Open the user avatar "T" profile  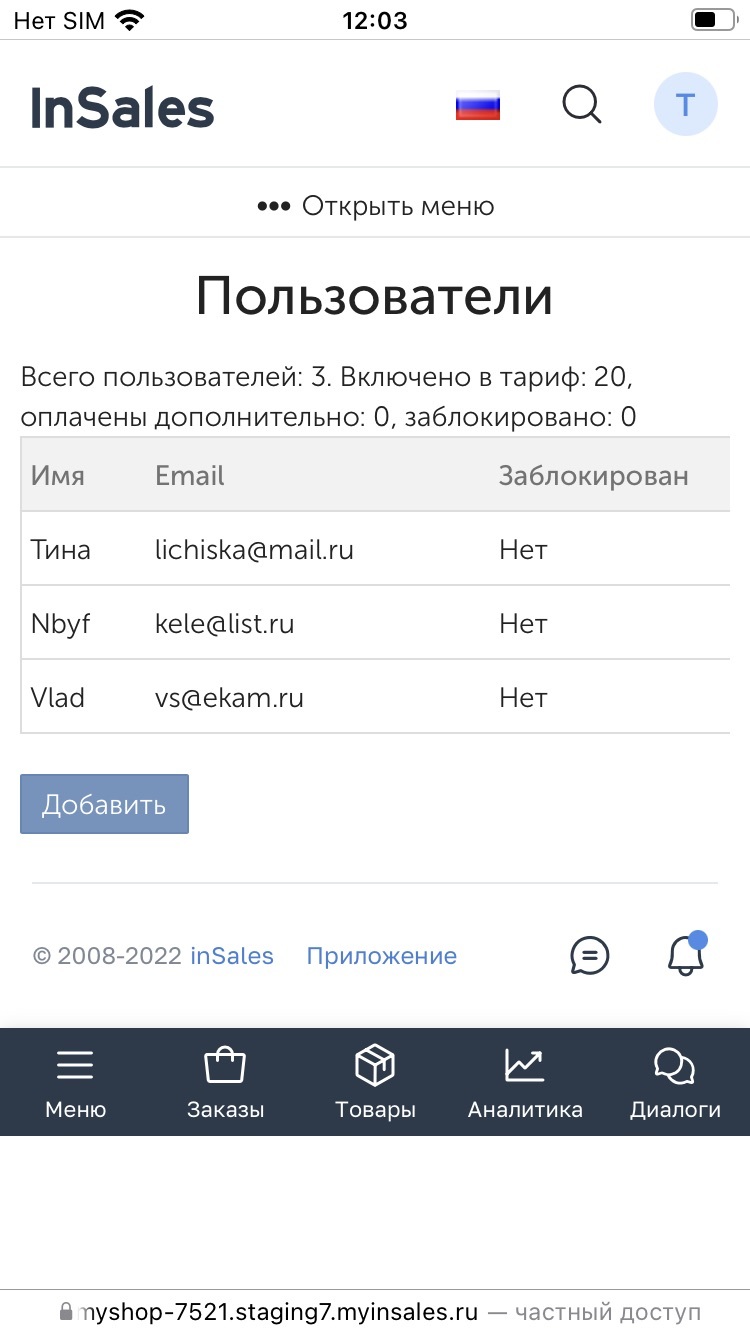click(x=685, y=104)
